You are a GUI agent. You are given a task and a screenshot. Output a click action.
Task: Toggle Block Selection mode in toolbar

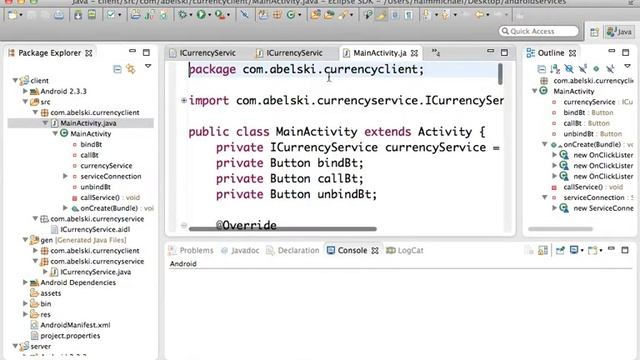click(395, 15)
